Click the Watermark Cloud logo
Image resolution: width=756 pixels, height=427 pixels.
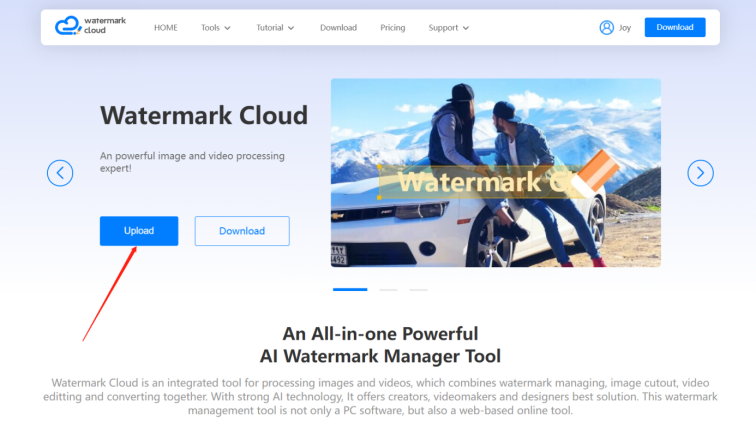point(91,26)
